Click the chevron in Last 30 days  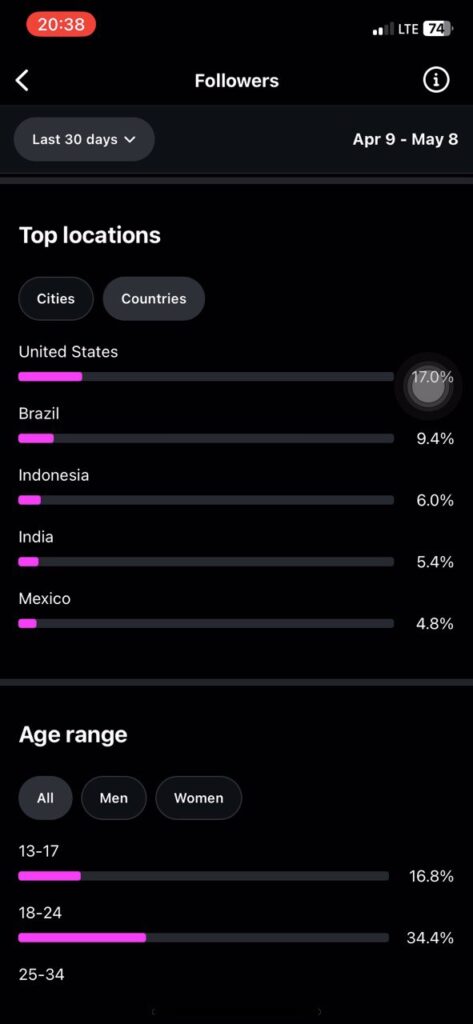coord(129,139)
